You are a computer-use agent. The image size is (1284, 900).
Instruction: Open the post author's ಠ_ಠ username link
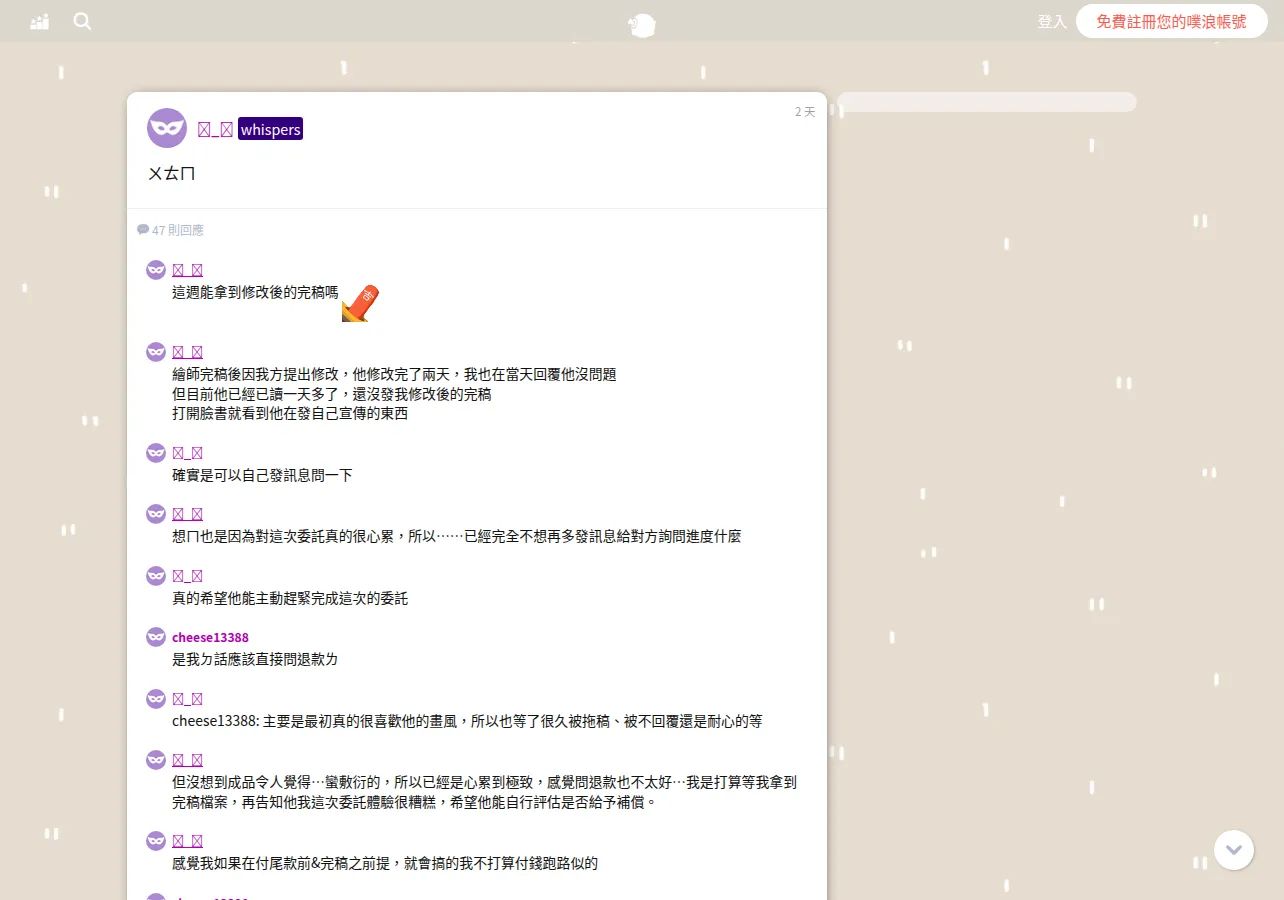point(215,129)
